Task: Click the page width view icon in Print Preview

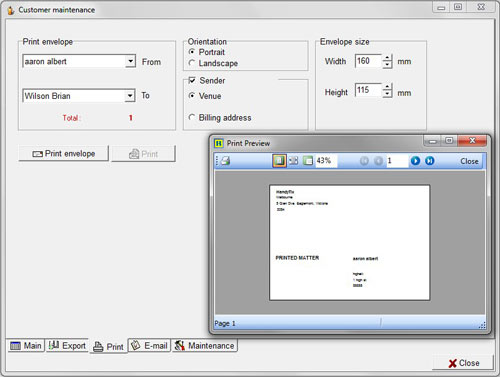Action: [308, 161]
